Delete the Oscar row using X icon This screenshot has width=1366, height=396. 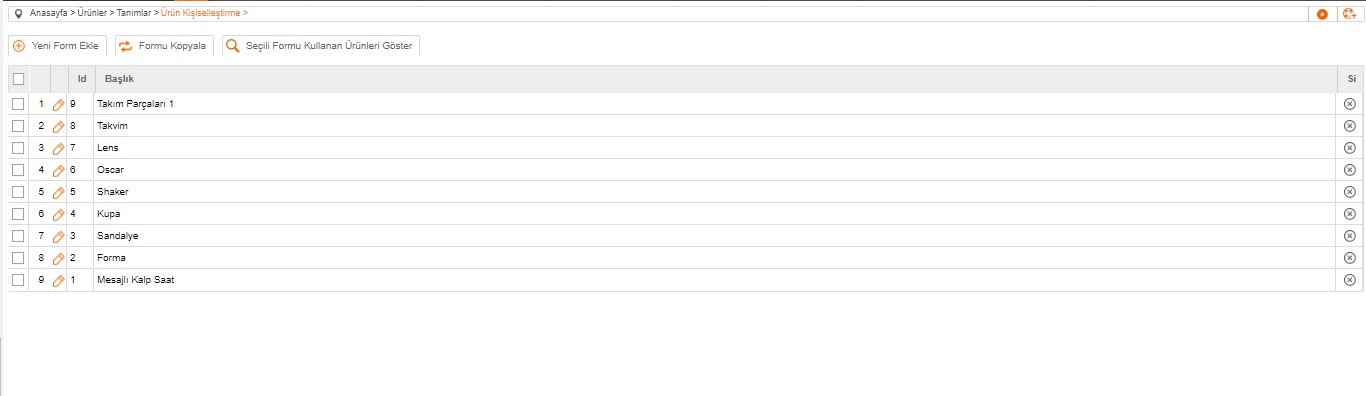coord(1349,170)
